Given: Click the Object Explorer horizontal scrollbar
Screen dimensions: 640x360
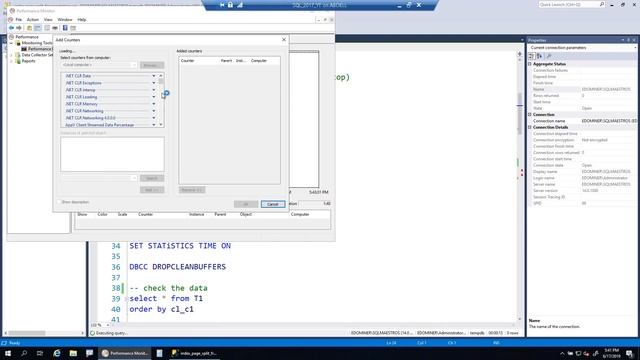Looking at the screenshot, I should pos(44,333).
